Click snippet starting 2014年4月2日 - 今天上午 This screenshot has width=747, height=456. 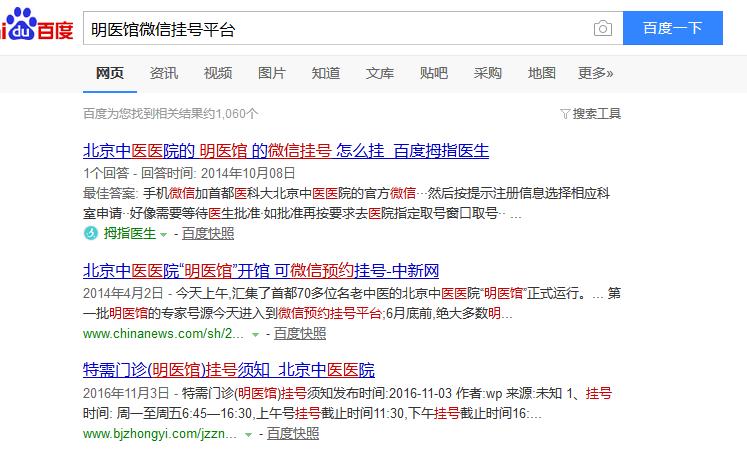coord(352,304)
